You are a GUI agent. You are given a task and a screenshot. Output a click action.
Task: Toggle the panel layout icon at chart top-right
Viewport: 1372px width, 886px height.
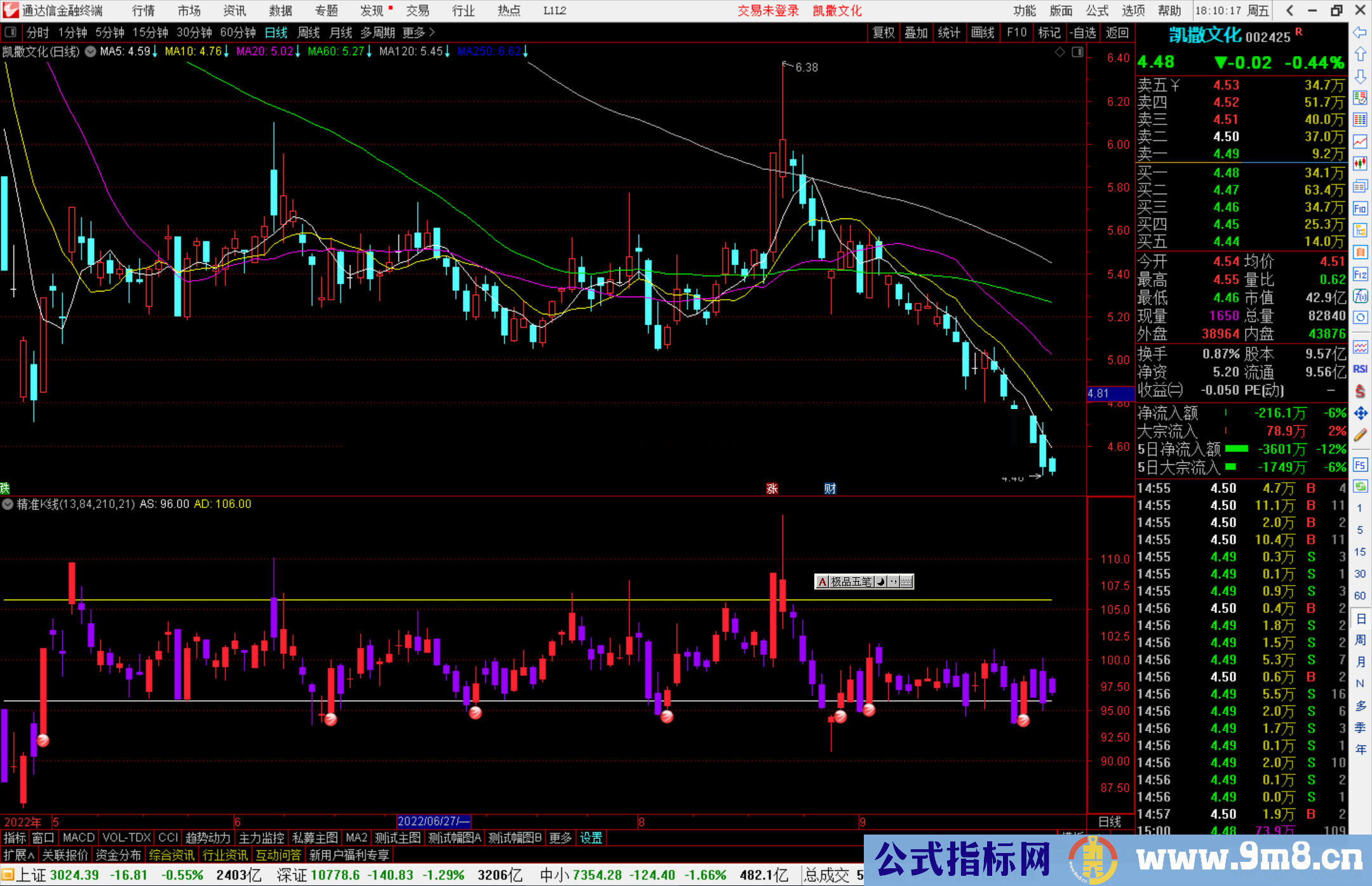(1077, 52)
